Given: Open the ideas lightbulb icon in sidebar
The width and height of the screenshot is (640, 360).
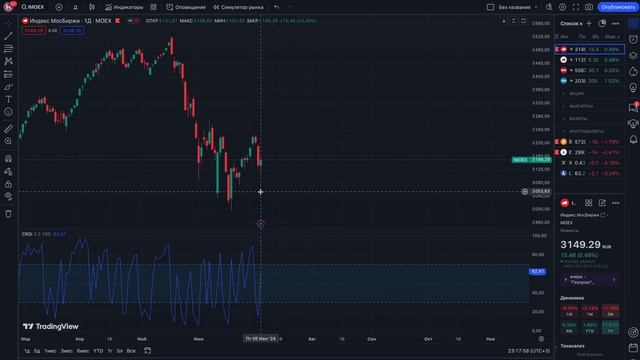Looking at the screenshot, I should (633, 88).
